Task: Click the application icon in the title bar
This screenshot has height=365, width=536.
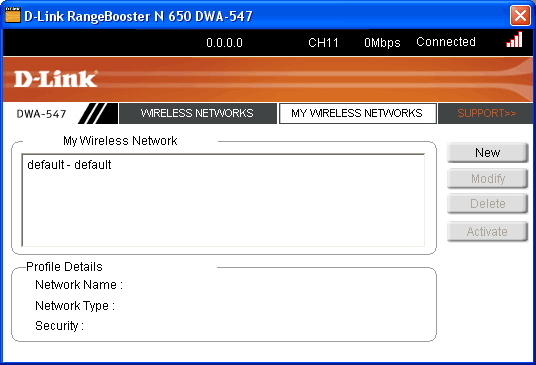Action: (x=13, y=15)
